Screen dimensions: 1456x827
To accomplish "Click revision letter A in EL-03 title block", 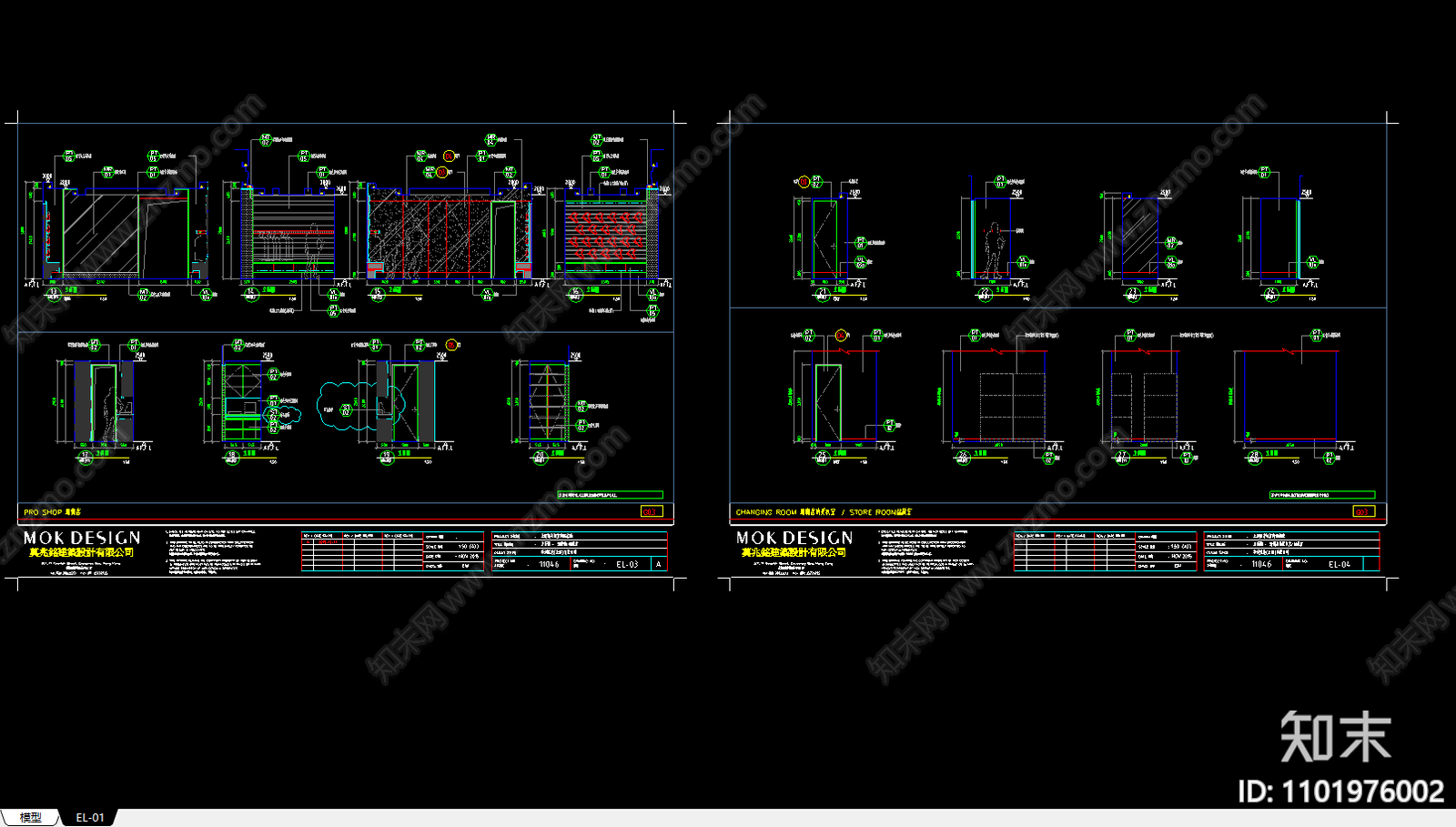I will 660,565.
